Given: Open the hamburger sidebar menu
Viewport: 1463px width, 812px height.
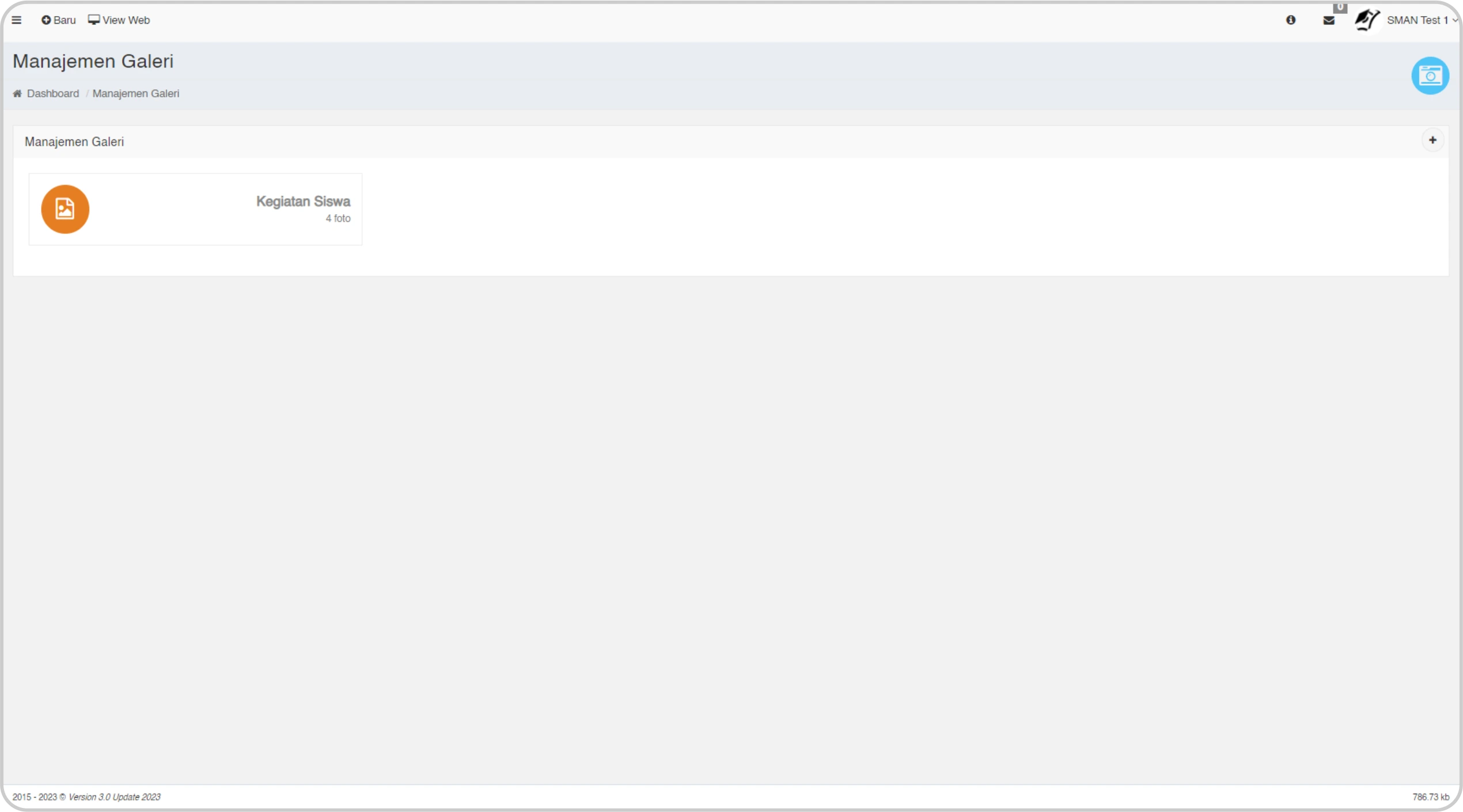Looking at the screenshot, I should click(17, 20).
